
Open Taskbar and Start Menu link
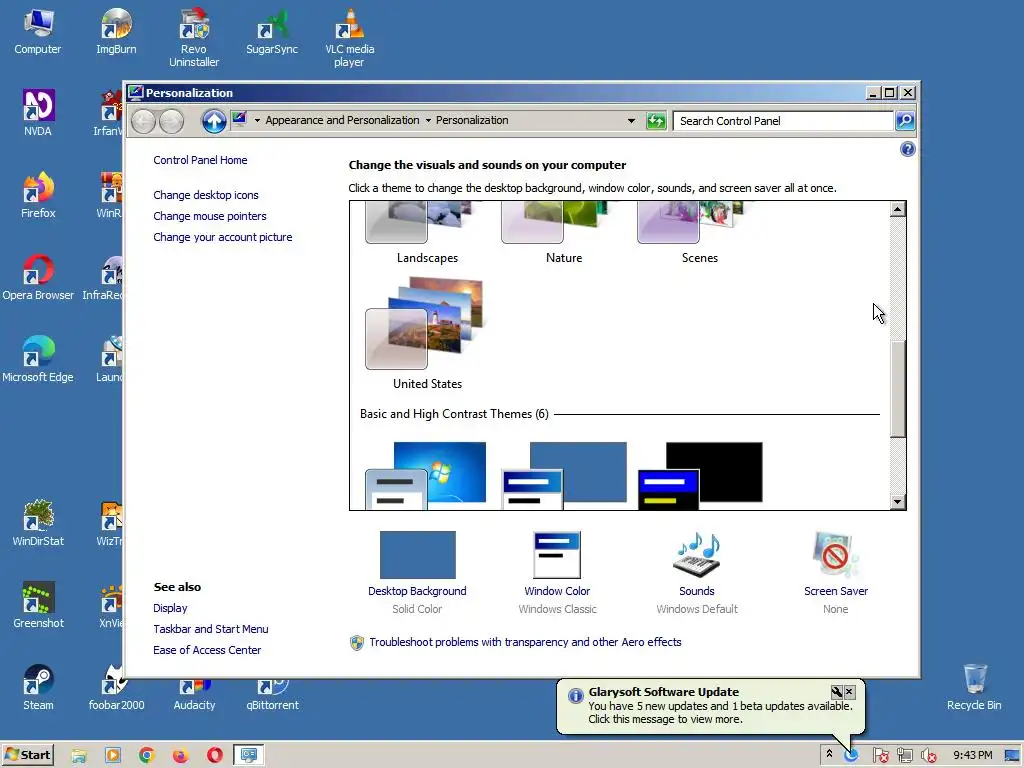(210, 629)
